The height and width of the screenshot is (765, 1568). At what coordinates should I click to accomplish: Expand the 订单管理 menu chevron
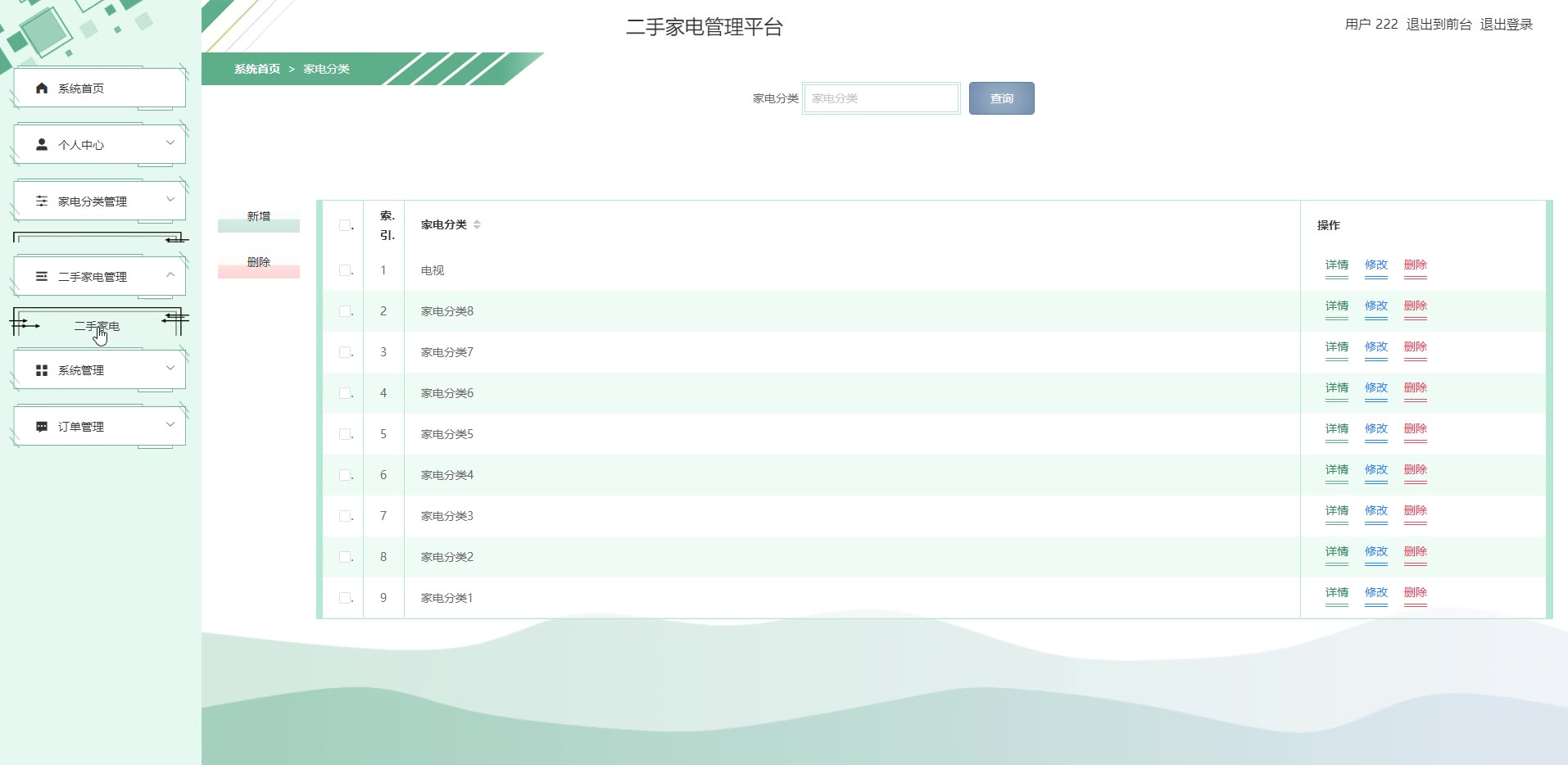[170, 425]
